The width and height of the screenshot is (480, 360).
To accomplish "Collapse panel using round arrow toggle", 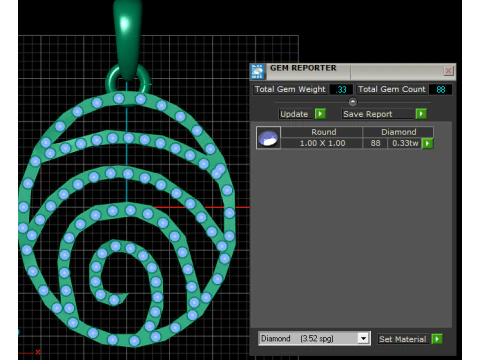I will [x=352, y=101].
